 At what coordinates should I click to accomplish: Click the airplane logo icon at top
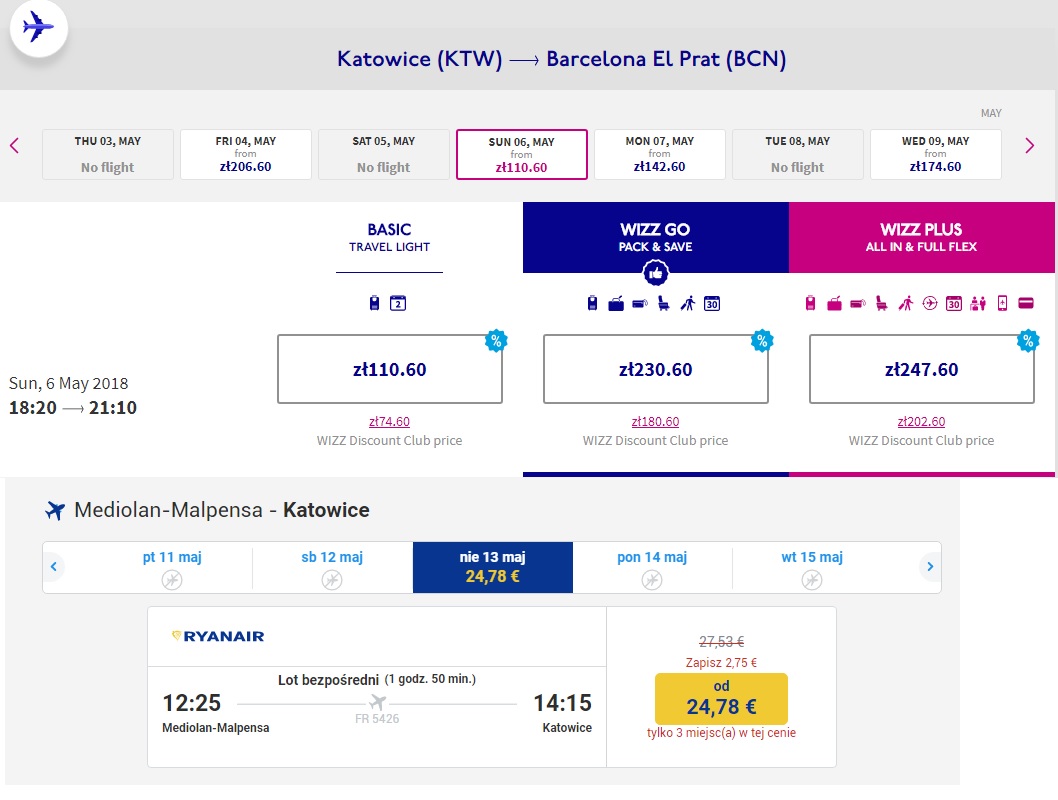pos(38,28)
